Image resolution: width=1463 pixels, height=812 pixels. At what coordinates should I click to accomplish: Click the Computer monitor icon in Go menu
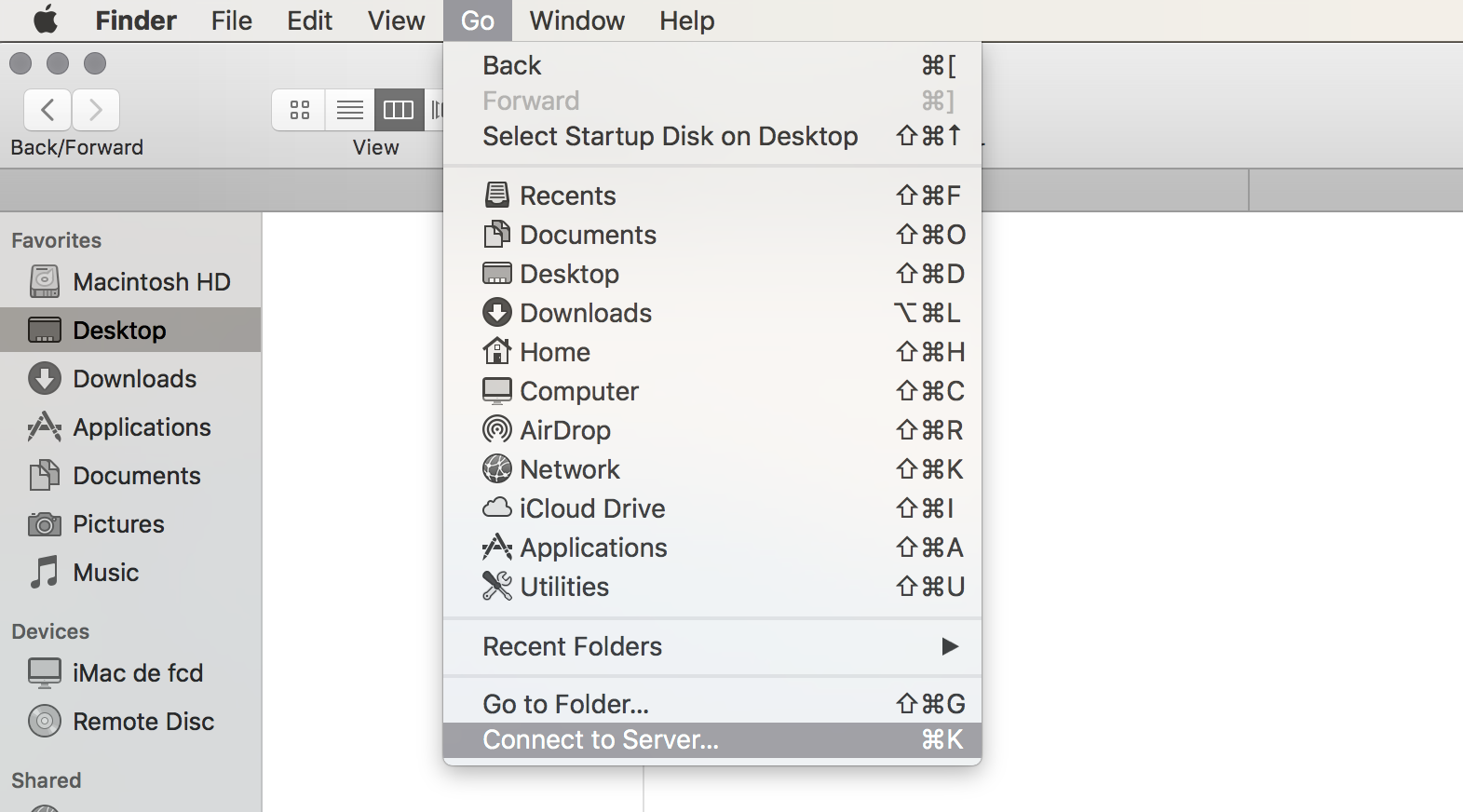click(497, 391)
